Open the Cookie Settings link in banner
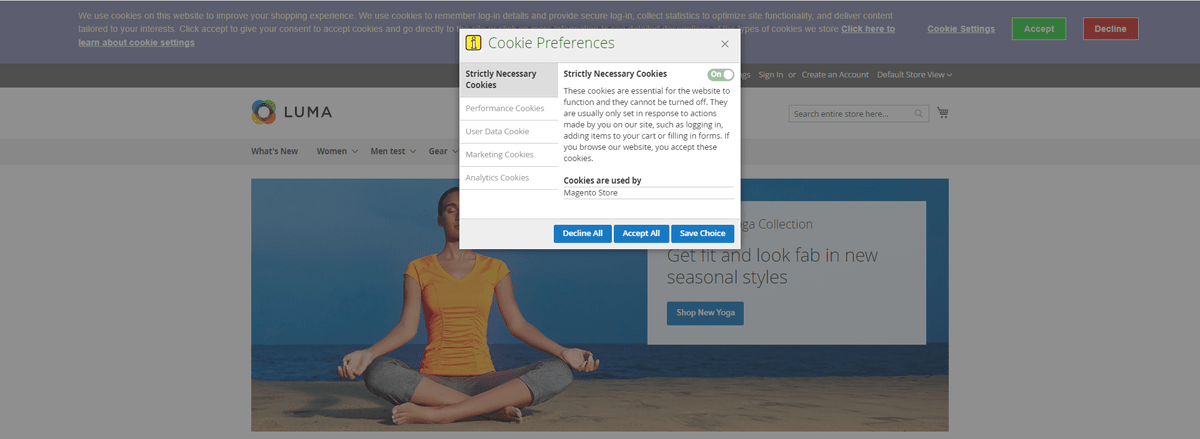The image size is (1200, 439). click(960, 29)
